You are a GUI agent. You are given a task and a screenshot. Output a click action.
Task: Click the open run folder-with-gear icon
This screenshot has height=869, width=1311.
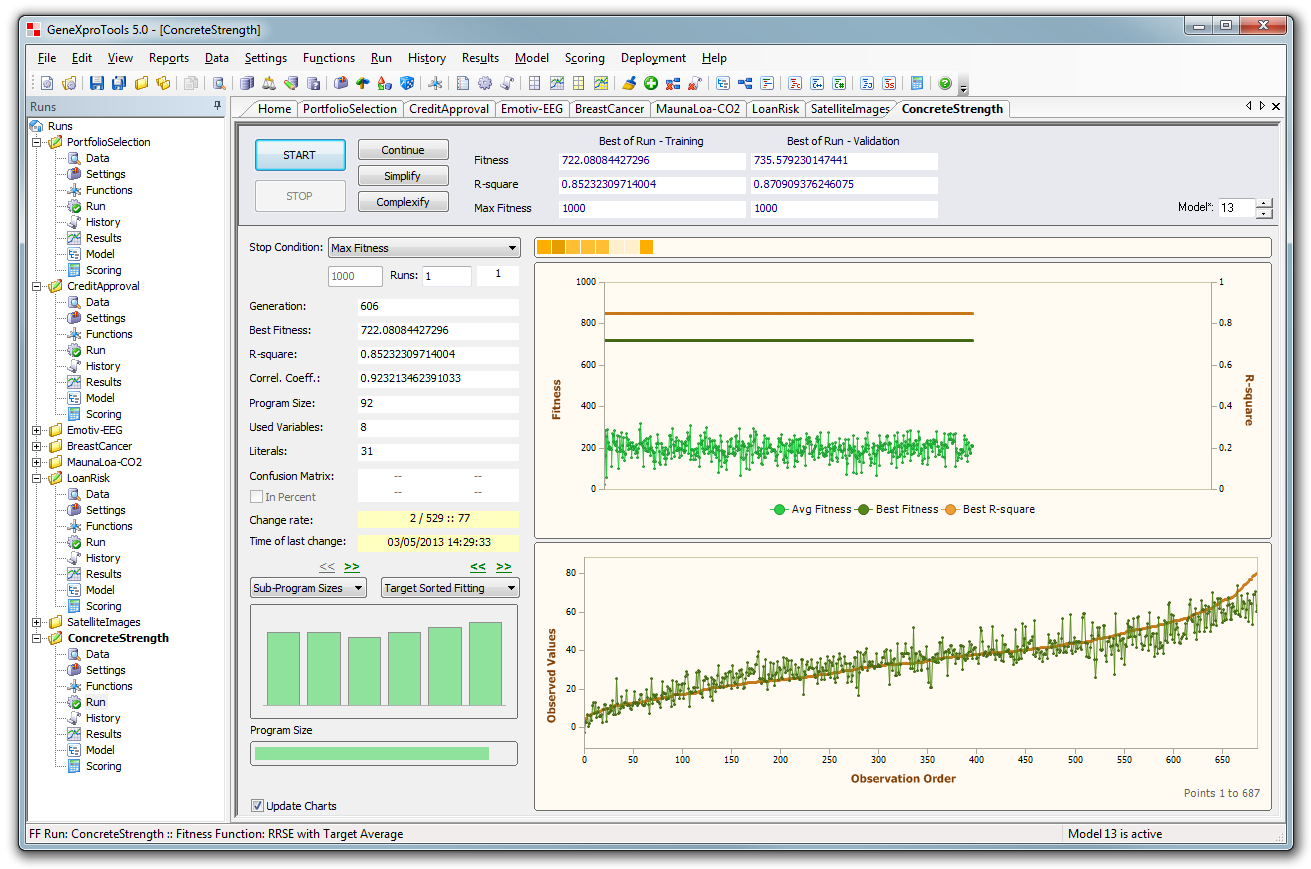point(69,84)
